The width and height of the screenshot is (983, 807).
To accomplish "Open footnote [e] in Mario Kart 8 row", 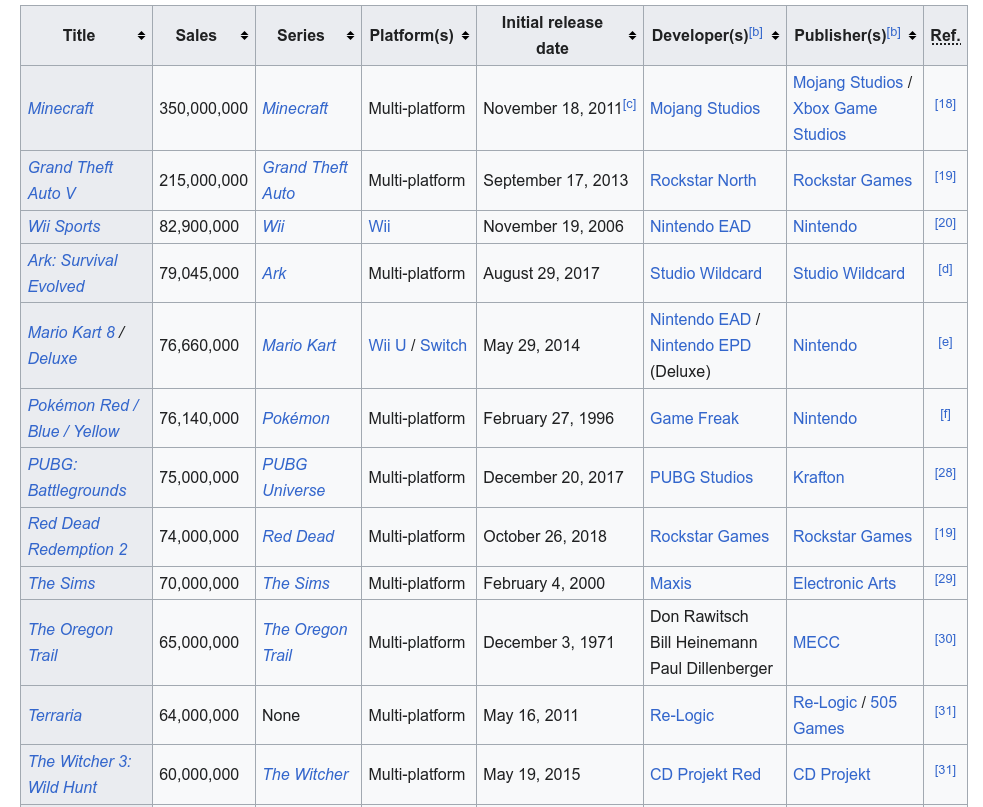I will pyautogui.click(x=945, y=342).
